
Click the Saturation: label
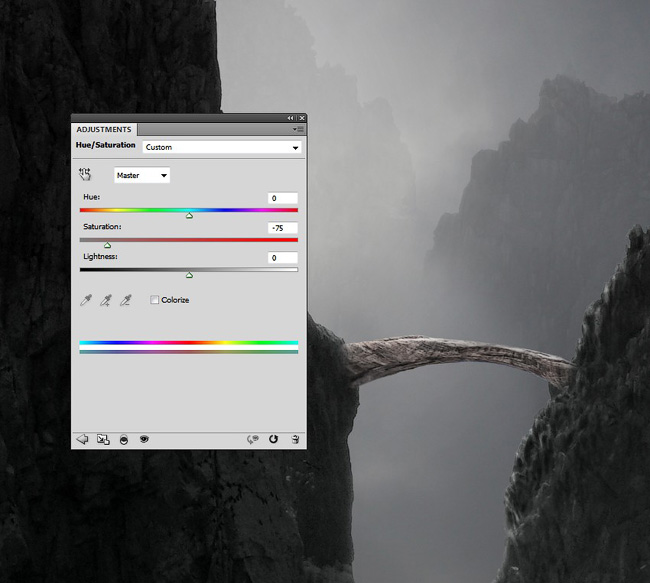(102, 226)
